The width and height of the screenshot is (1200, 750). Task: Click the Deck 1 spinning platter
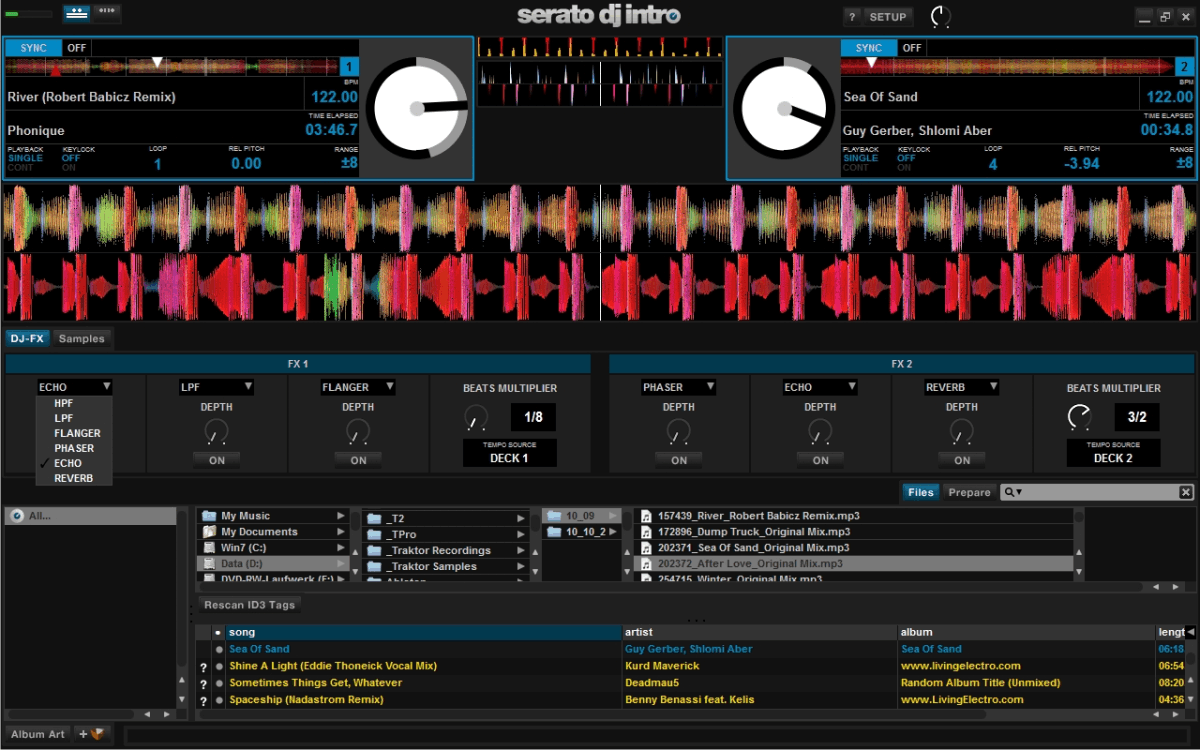coord(415,108)
